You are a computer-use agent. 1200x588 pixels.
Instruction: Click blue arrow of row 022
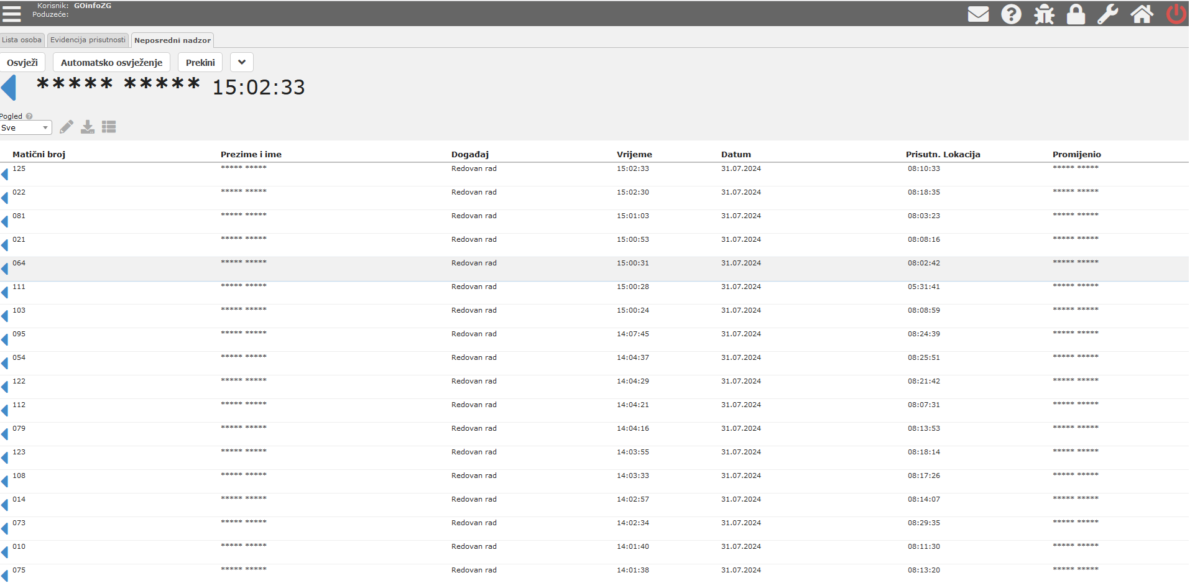4,198
